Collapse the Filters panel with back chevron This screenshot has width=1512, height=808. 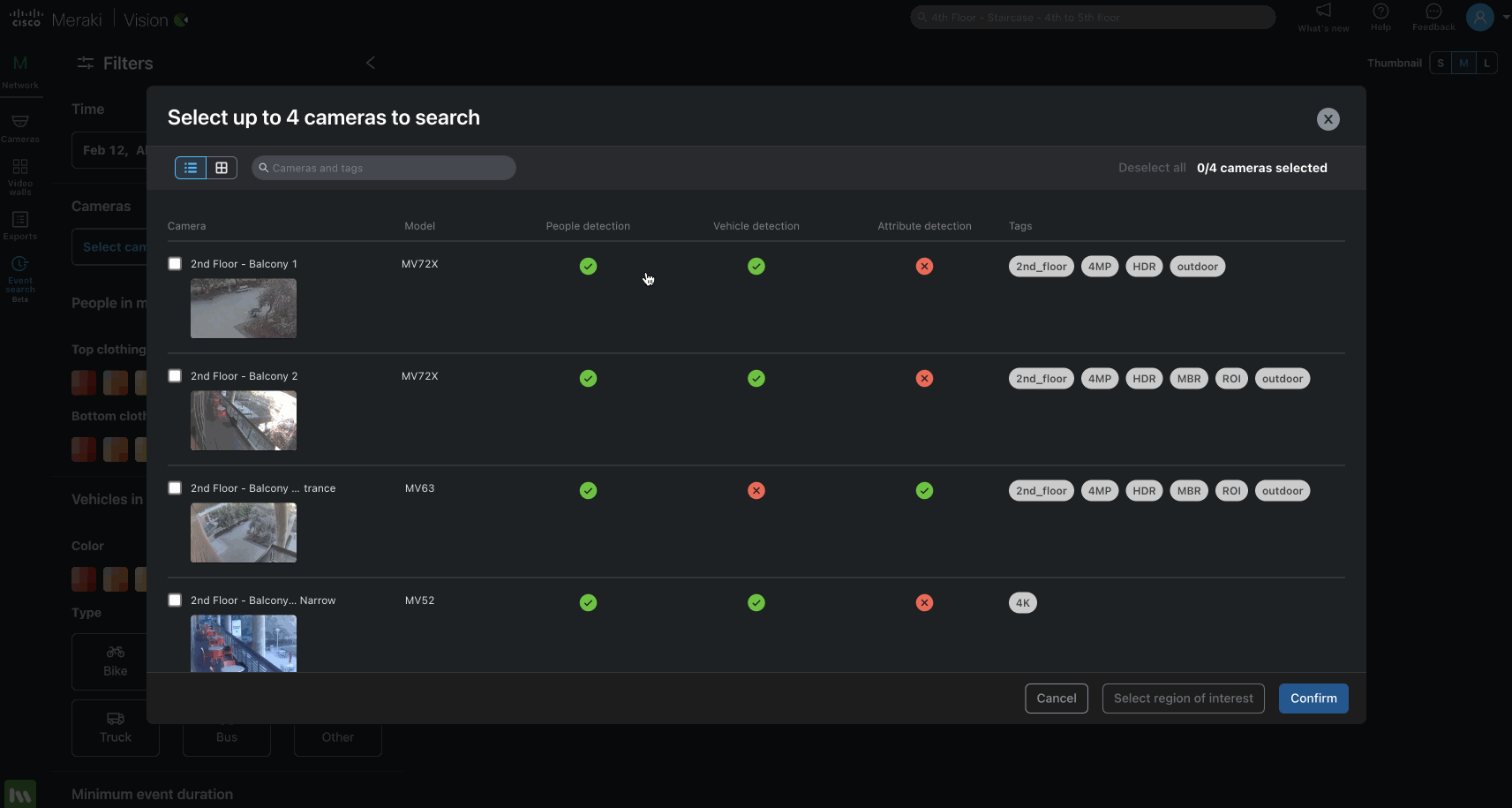coord(370,63)
